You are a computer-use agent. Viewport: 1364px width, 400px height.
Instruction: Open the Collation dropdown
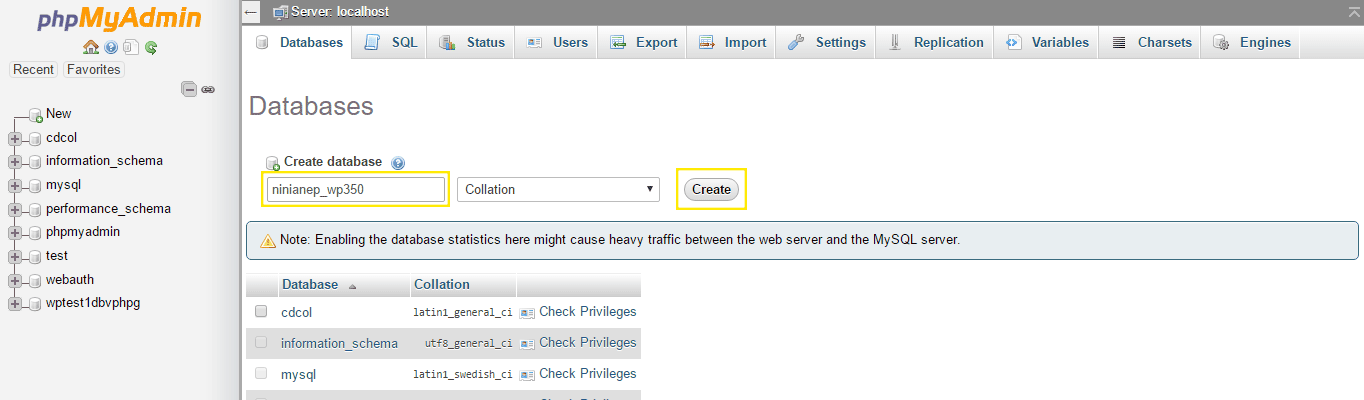point(558,189)
